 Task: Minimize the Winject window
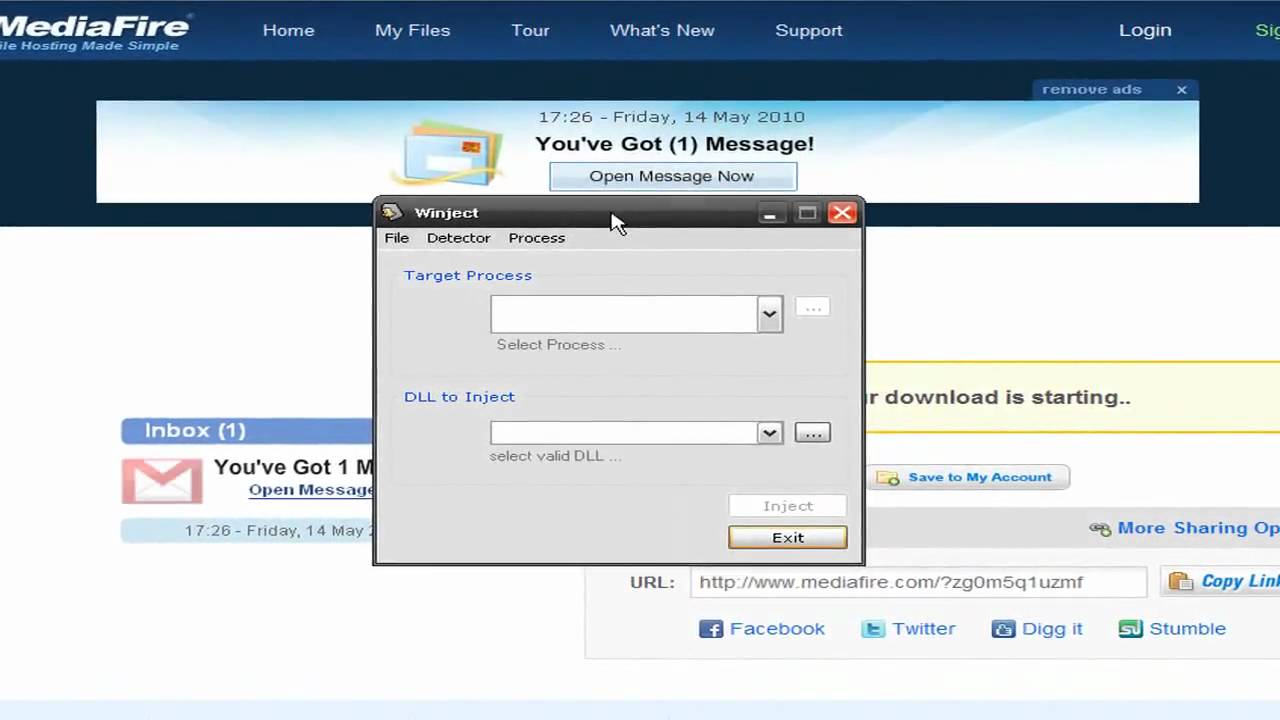(770, 212)
